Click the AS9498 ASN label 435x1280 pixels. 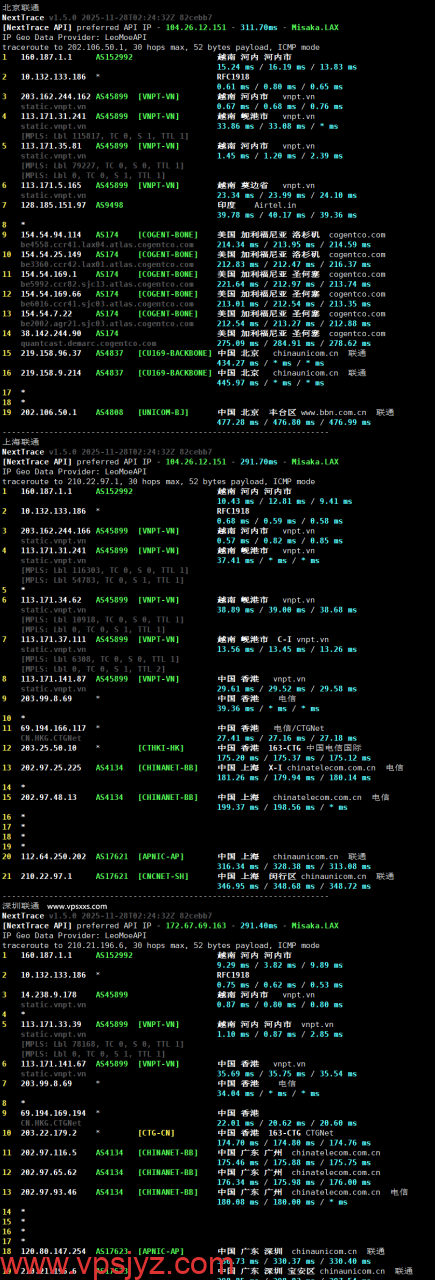coord(109,205)
